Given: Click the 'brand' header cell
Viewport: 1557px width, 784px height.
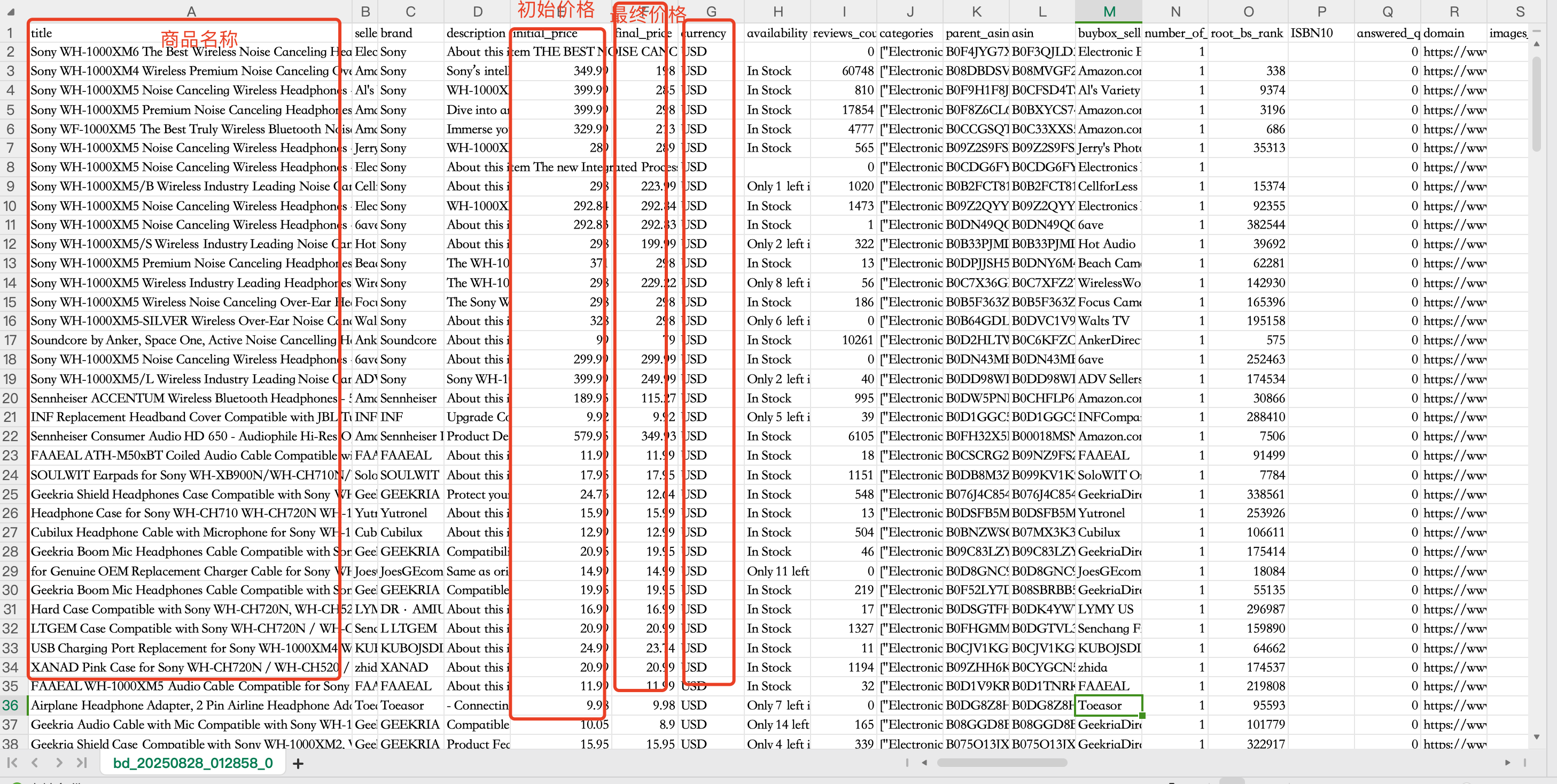Looking at the screenshot, I should [x=411, y=33].
